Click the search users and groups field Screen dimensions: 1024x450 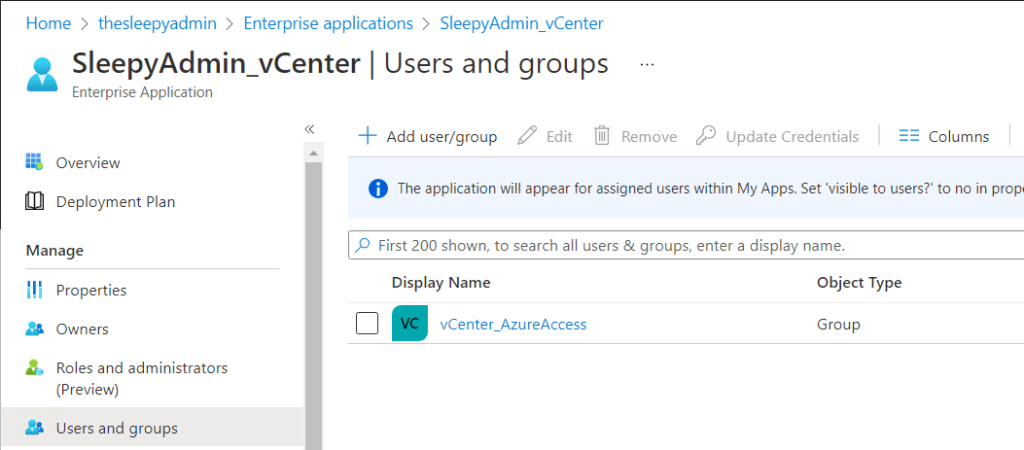coord(680,245)
